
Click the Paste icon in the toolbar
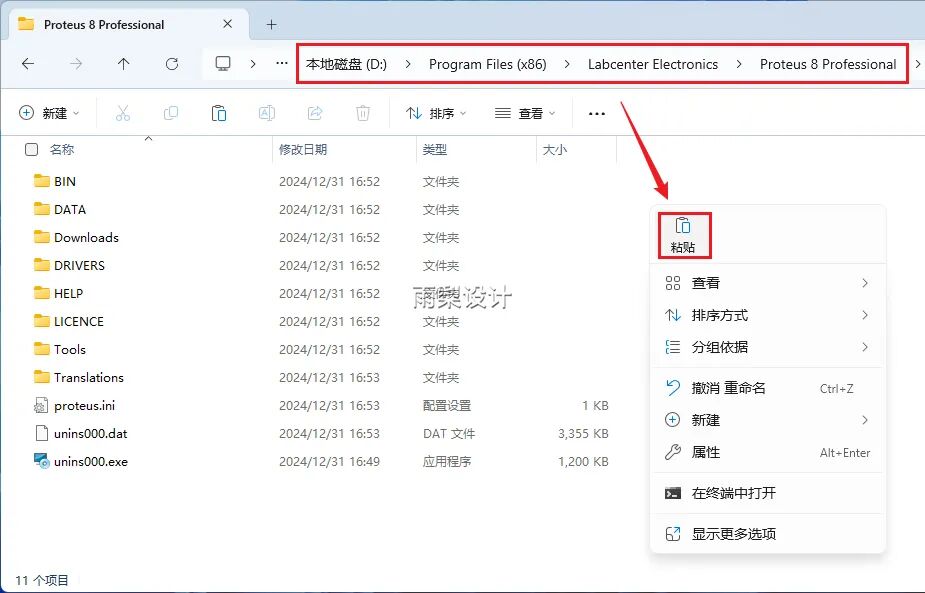tap(218, 112)
